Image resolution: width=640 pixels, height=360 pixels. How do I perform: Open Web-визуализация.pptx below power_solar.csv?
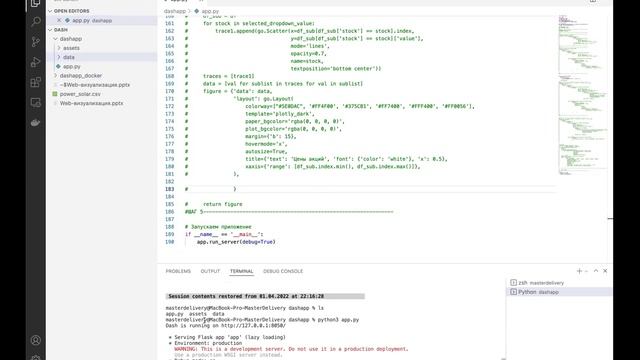point(91,103)
